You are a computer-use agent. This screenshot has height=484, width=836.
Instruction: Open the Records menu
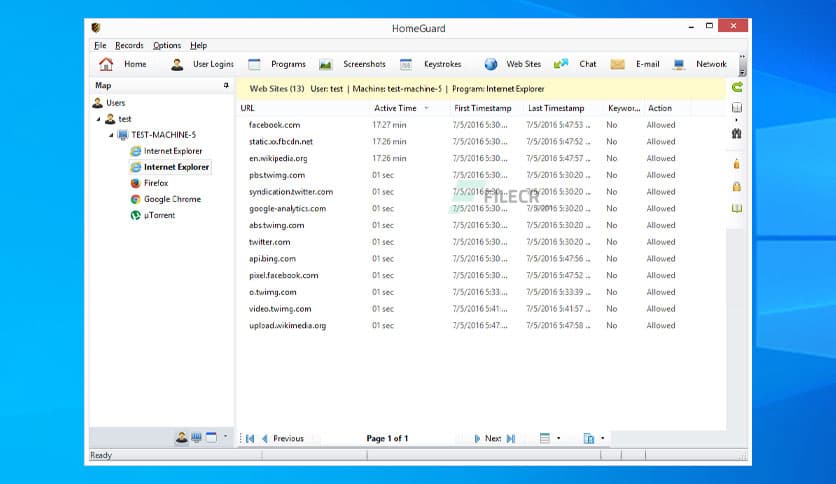(129, 45)
